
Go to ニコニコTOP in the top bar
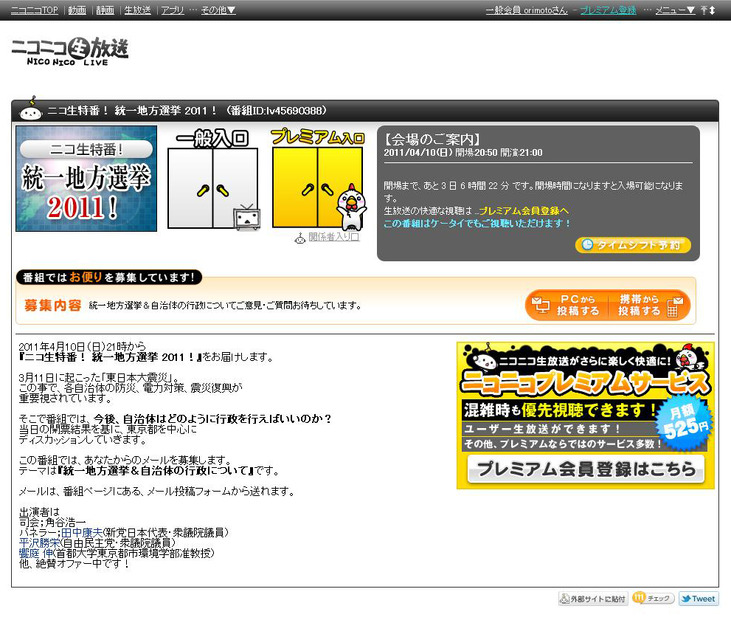pyautogui.click(x=34, y=10)
